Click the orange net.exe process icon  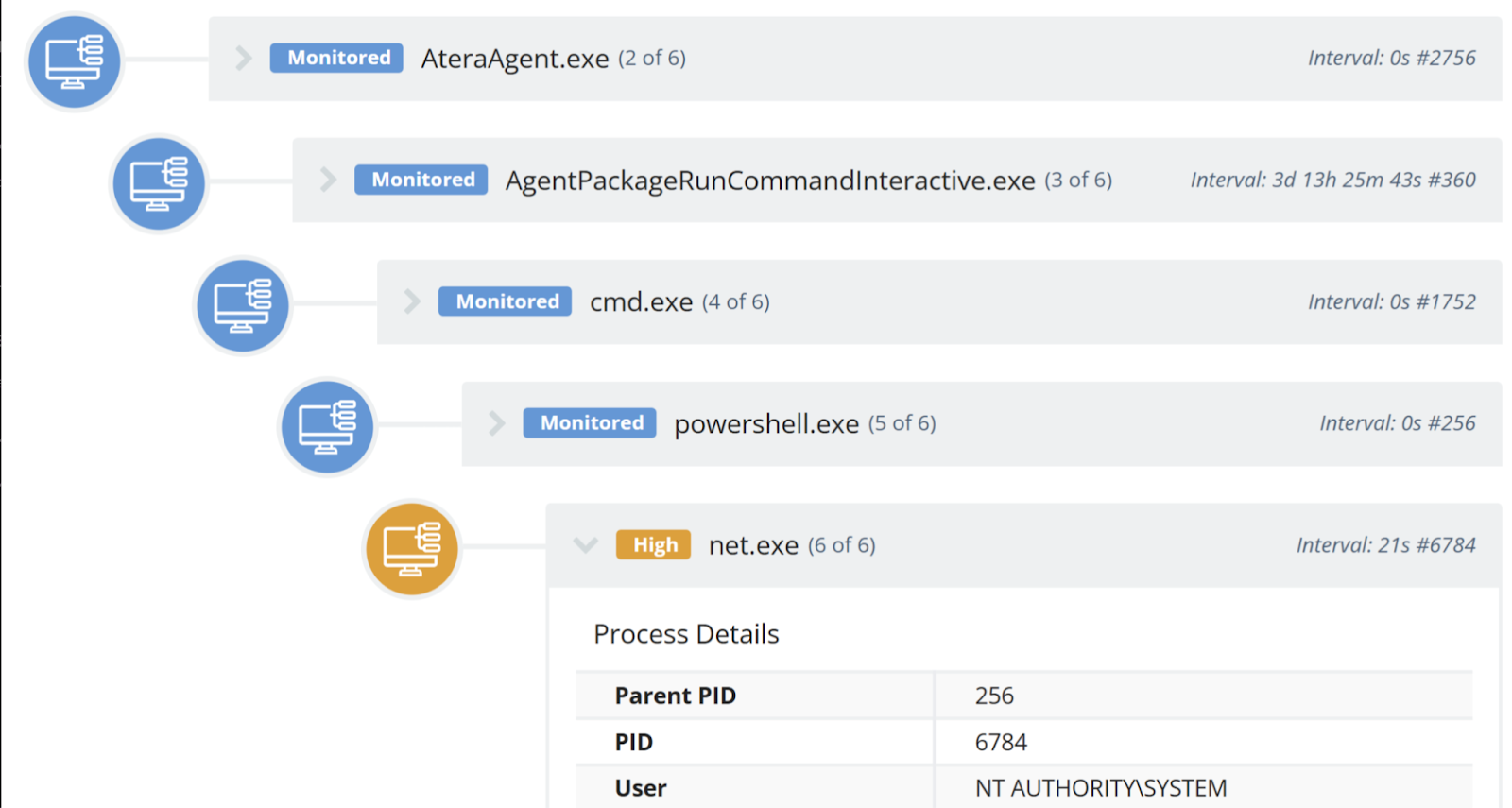[x=411, y=548]
